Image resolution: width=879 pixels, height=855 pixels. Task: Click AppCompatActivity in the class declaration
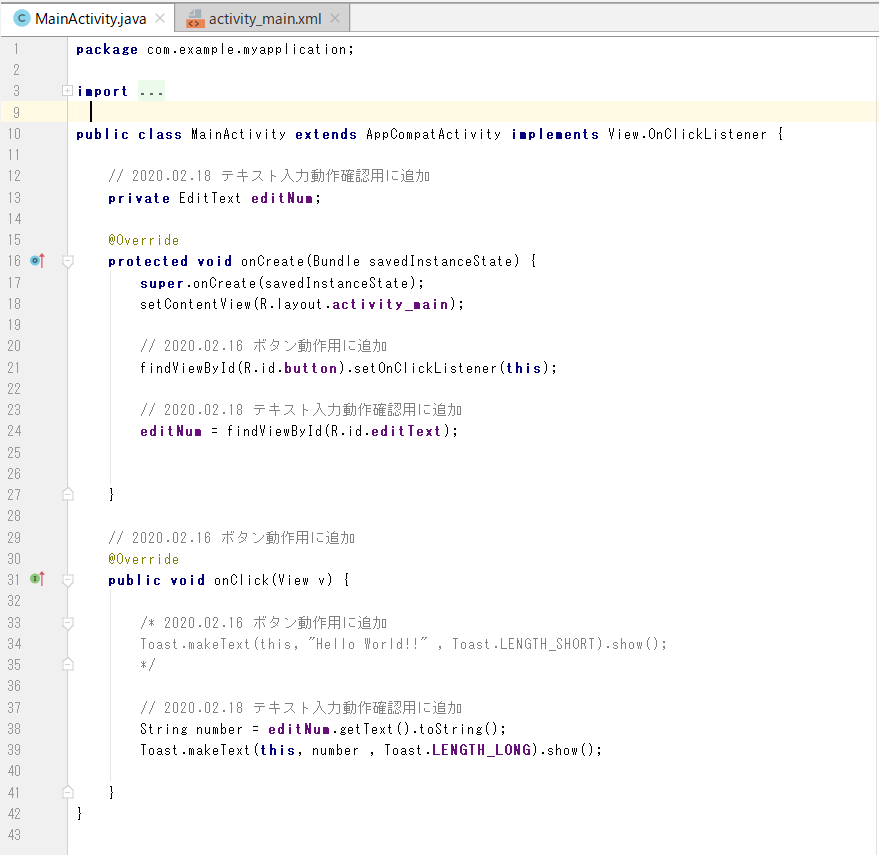tap(433, 135)
